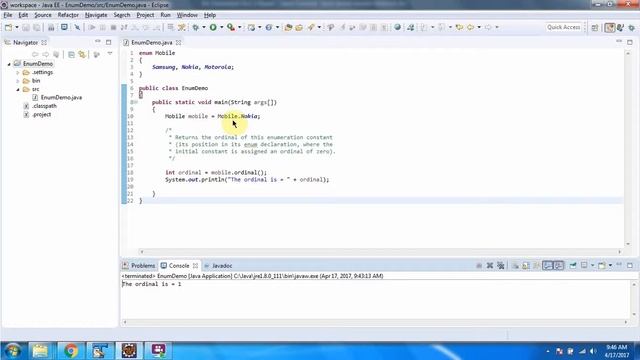Select the .classpath file

[x=44, y=106]
